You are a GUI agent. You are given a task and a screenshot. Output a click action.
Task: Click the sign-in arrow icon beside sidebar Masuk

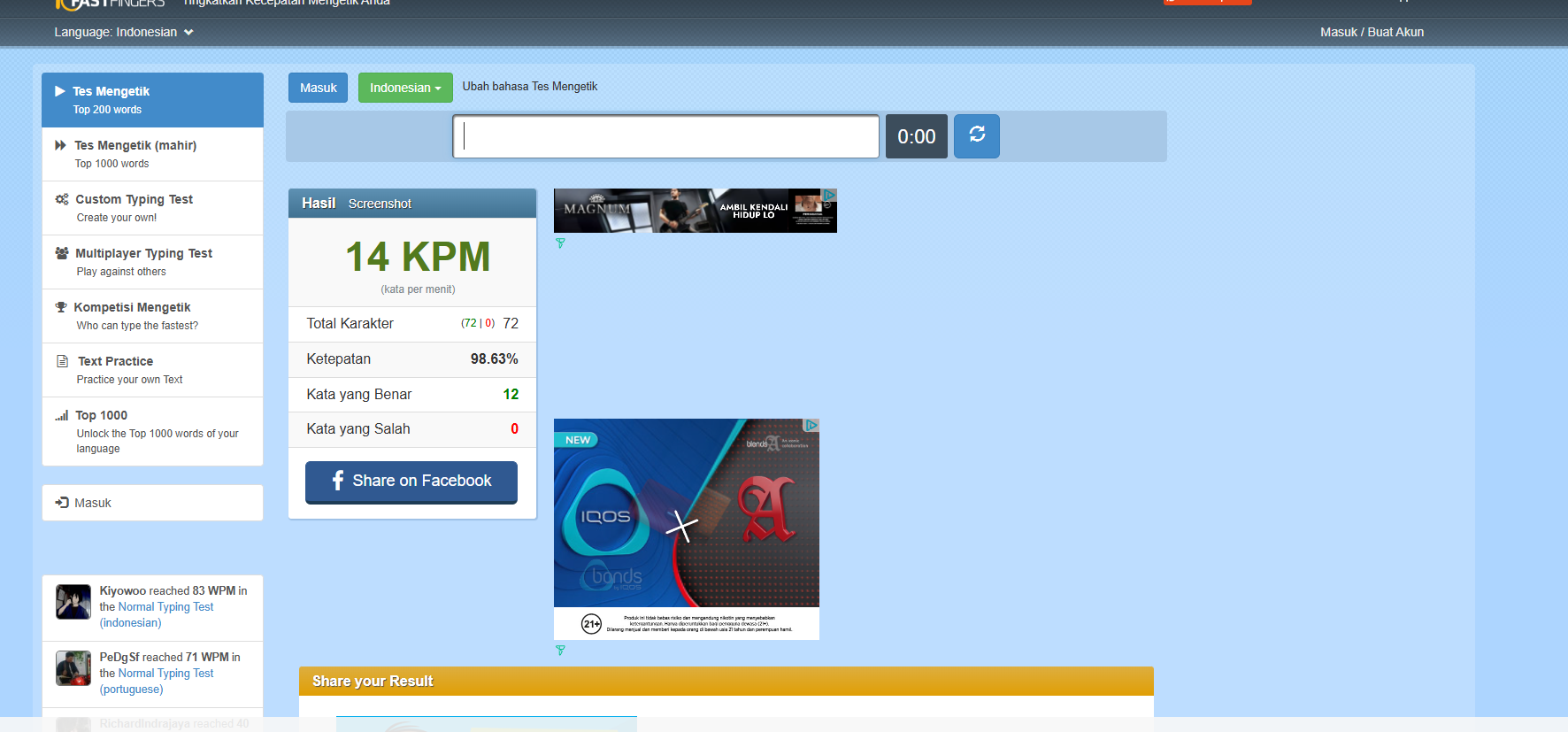point(62,503)
